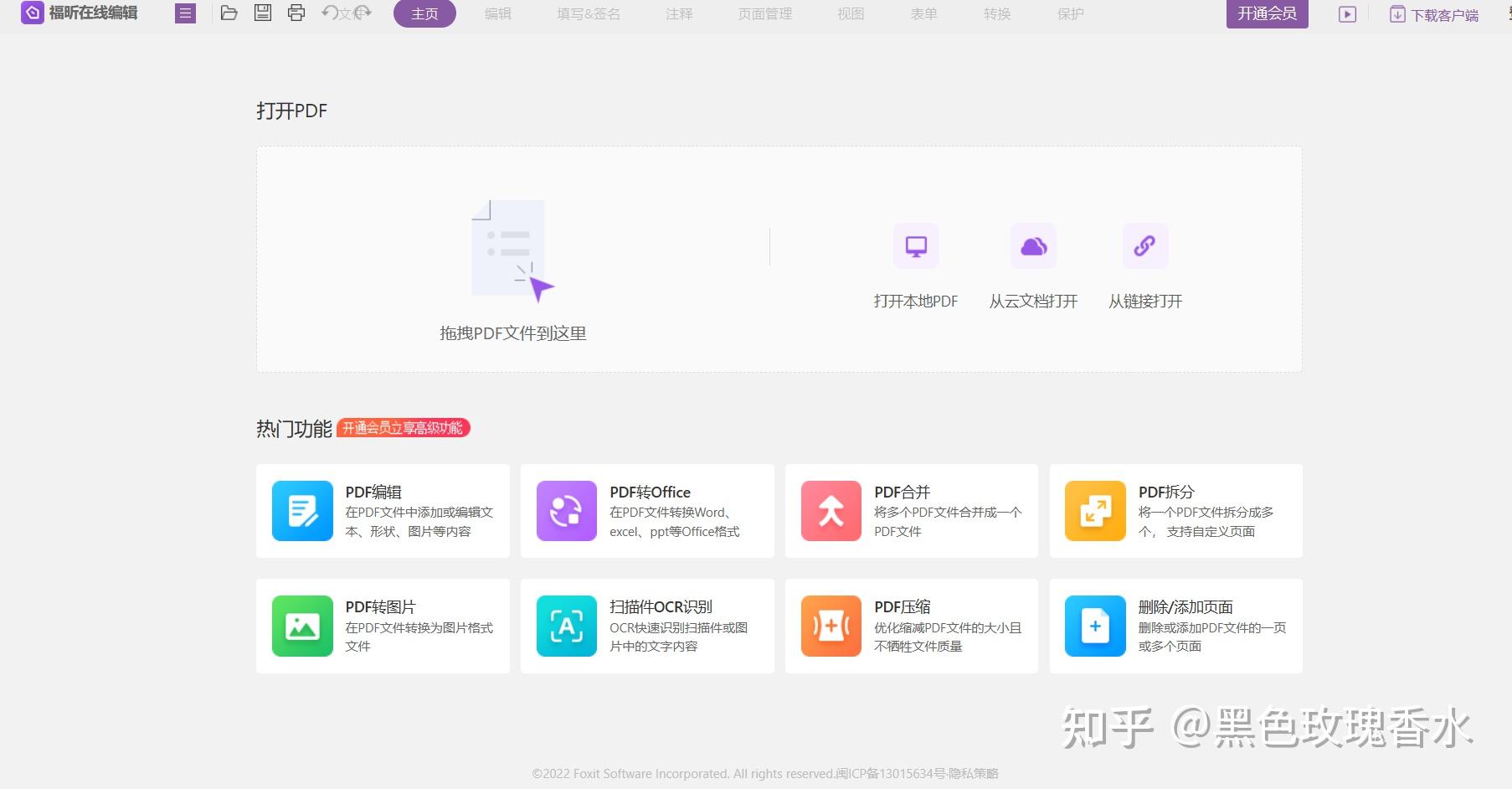
Task: Go to the 注释 tab
Action: (679, 14)
